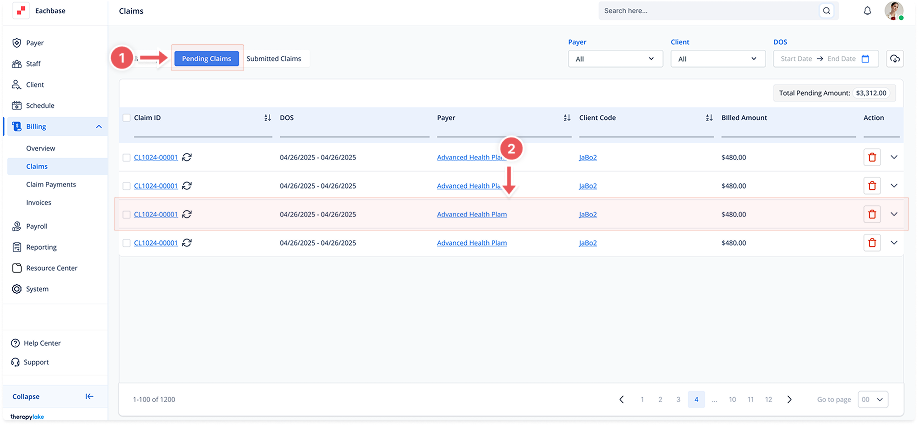Click the magnifier icon in search bar
Image resolution: width=918 pixels, height=426 pixels.
(826, 11)
